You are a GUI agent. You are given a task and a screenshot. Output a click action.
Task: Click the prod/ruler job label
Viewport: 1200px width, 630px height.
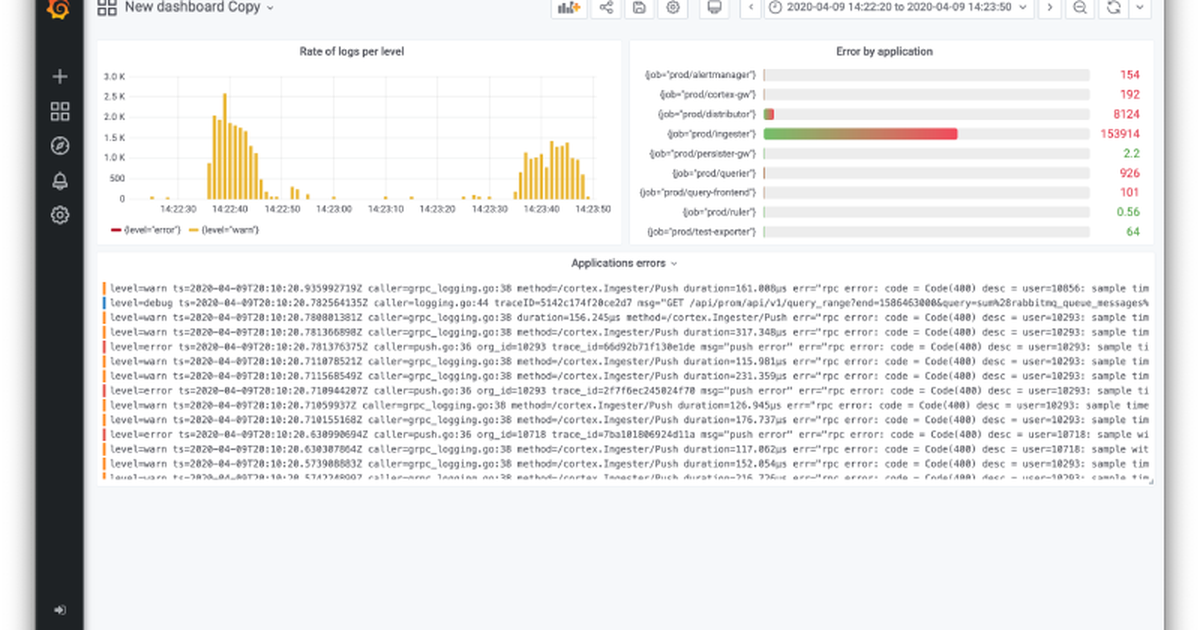[x=719, y=212]
